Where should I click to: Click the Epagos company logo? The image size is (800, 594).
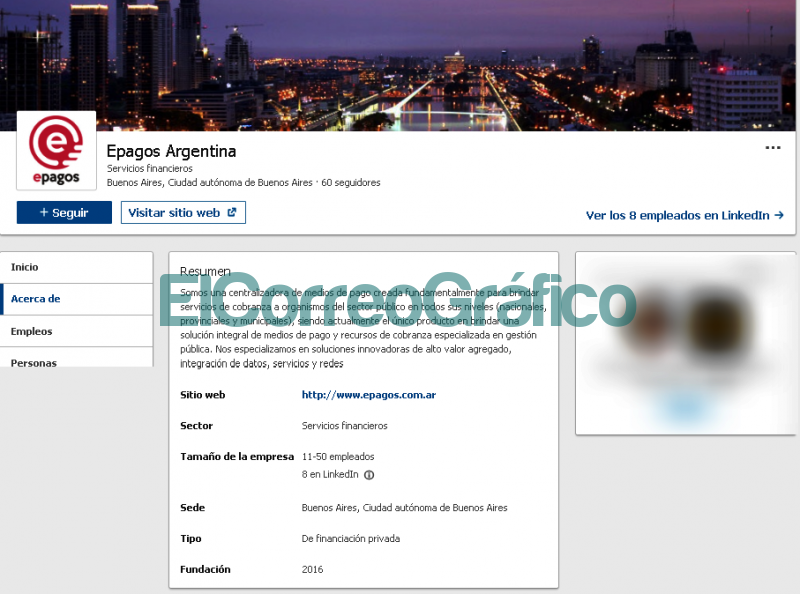(x=57, y=151)
